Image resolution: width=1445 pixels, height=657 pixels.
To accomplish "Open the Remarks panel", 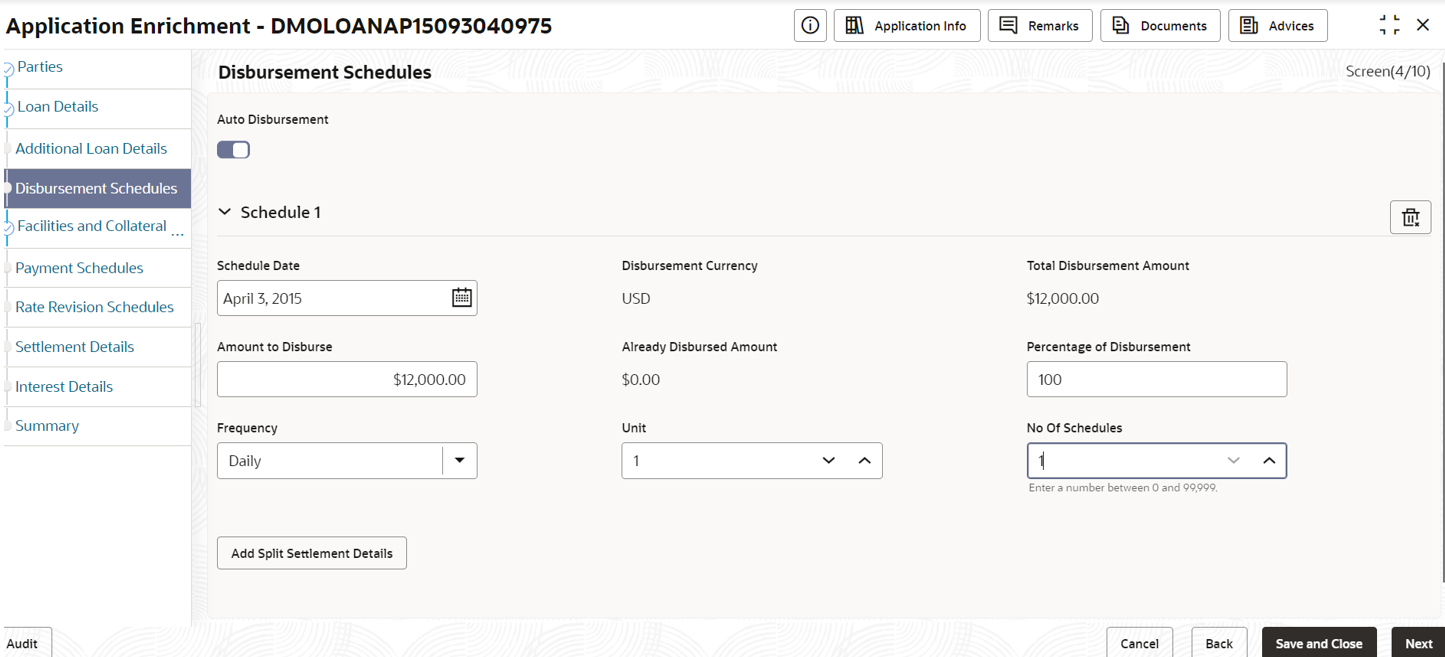I will (x=1040, y=26).
